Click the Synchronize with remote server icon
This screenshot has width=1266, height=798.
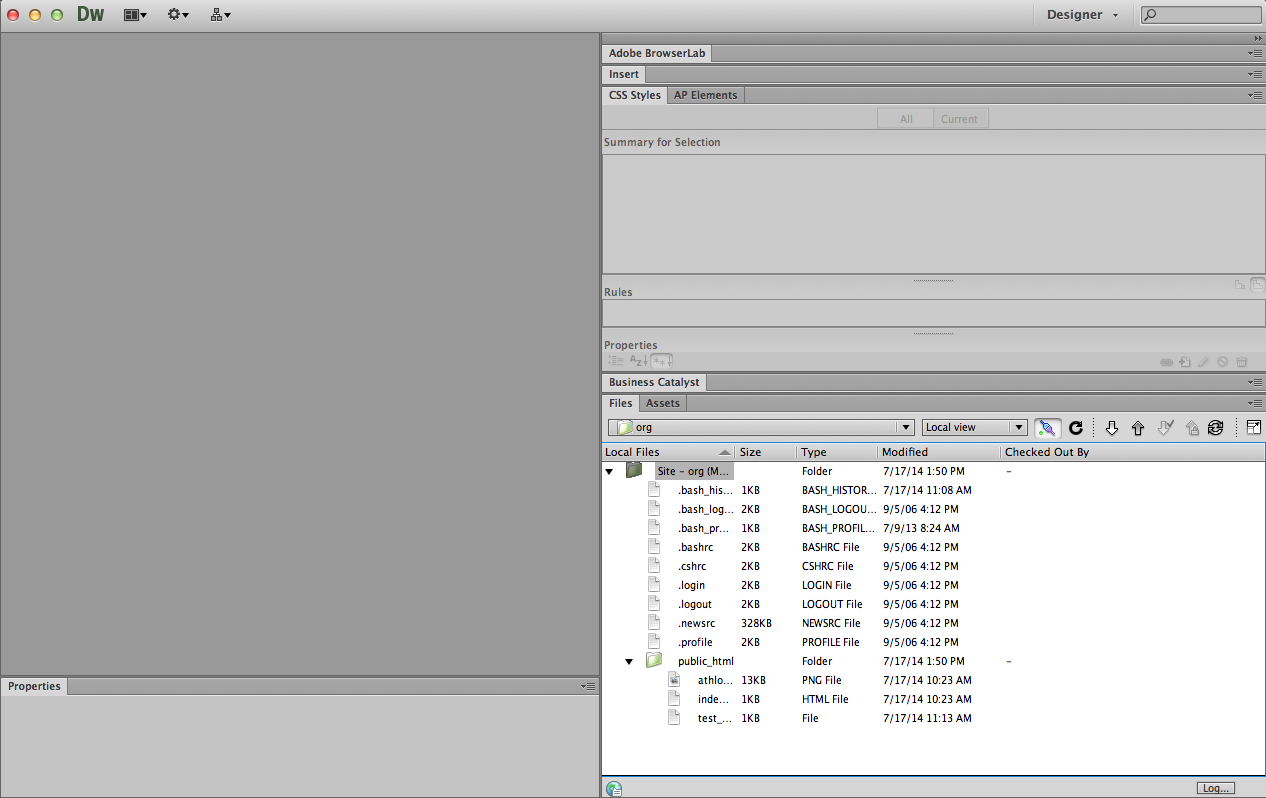[x=1215, y=428]
